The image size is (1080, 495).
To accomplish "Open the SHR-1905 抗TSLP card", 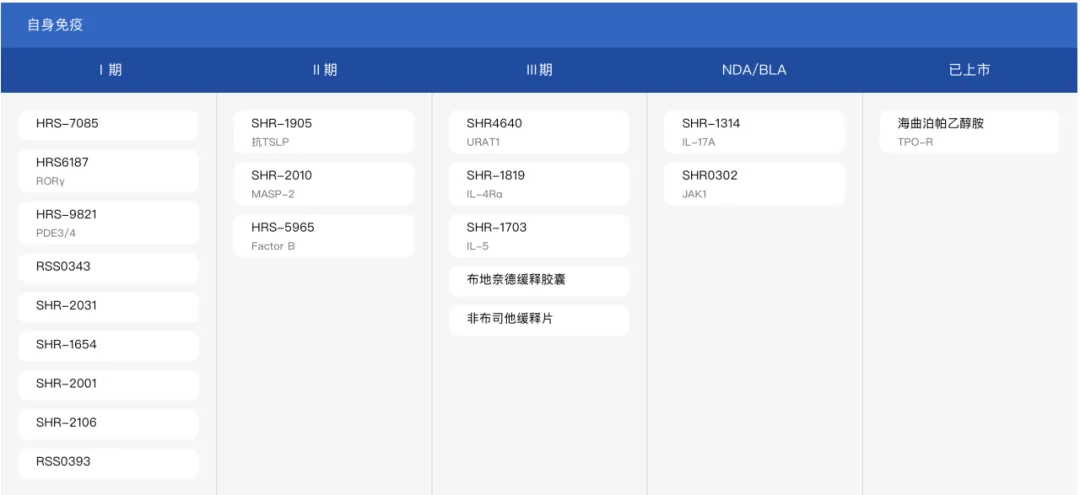I will (x=323, y=132).
